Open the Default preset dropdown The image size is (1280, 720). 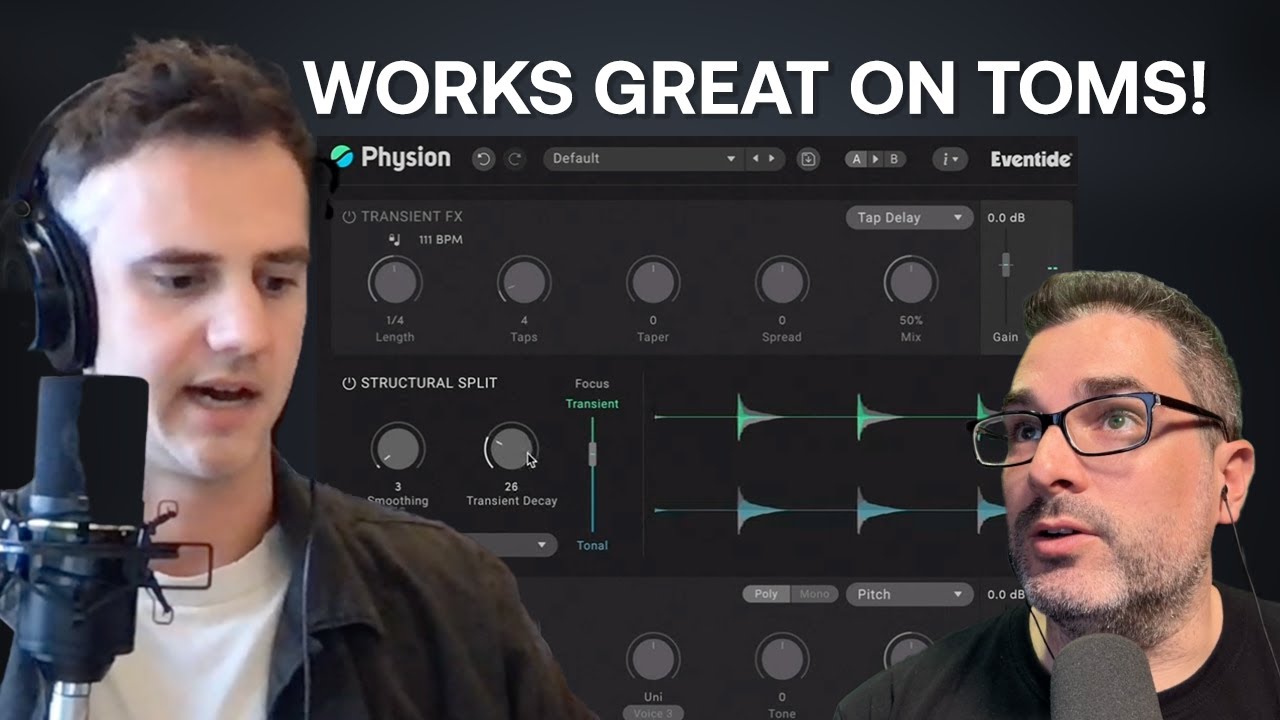click(x=644, y=158)
